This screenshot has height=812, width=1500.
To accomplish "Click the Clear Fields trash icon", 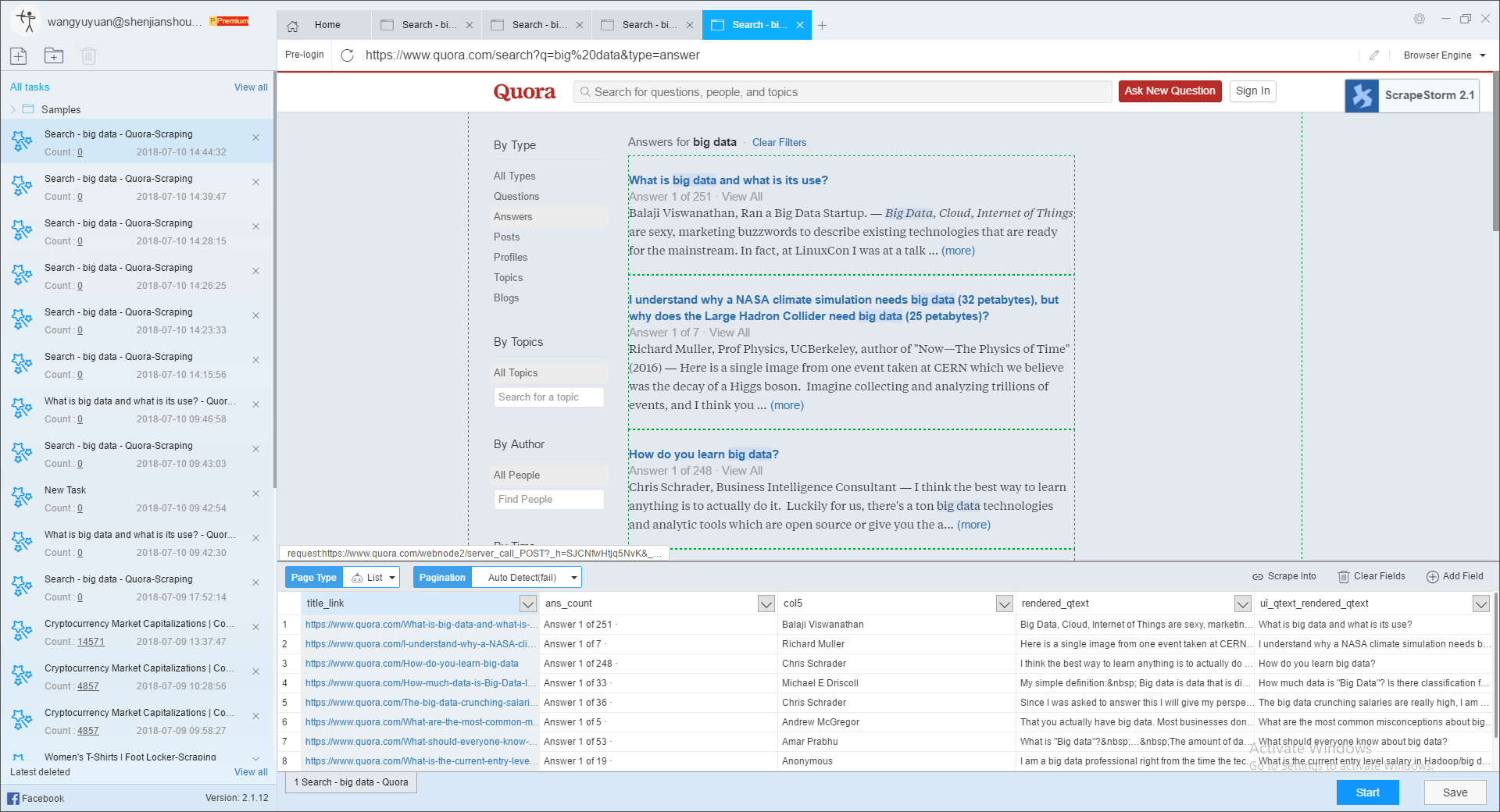I will pos(1344,577).
